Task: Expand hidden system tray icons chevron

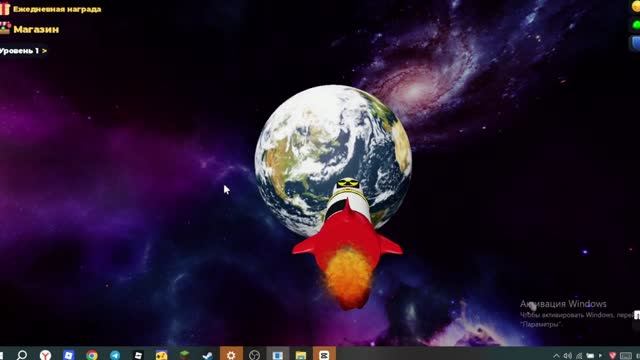Action: click(556, 356)
